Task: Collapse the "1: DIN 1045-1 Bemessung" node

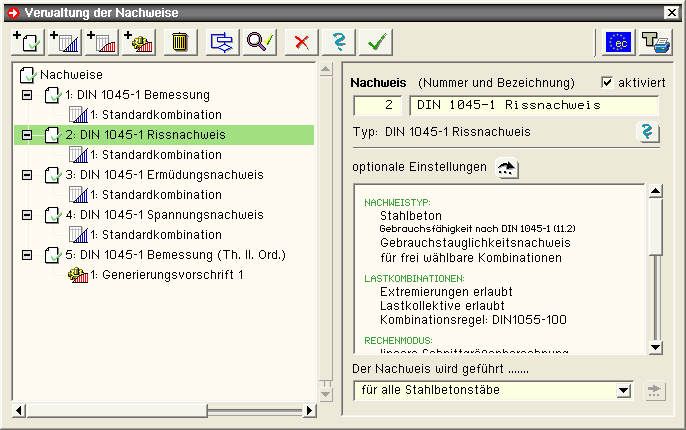Action: coord(26,95)
